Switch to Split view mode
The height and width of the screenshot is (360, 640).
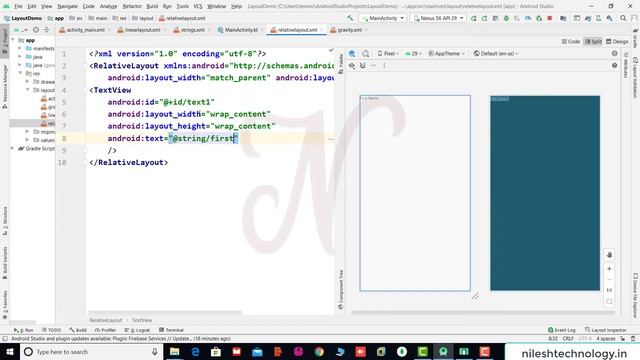coord(593,42)
